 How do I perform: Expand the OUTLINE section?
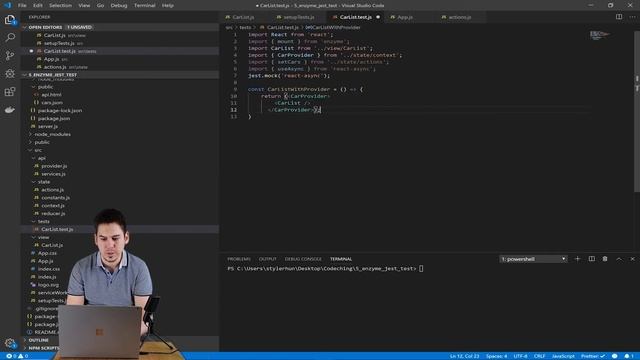tap(38, 340)
